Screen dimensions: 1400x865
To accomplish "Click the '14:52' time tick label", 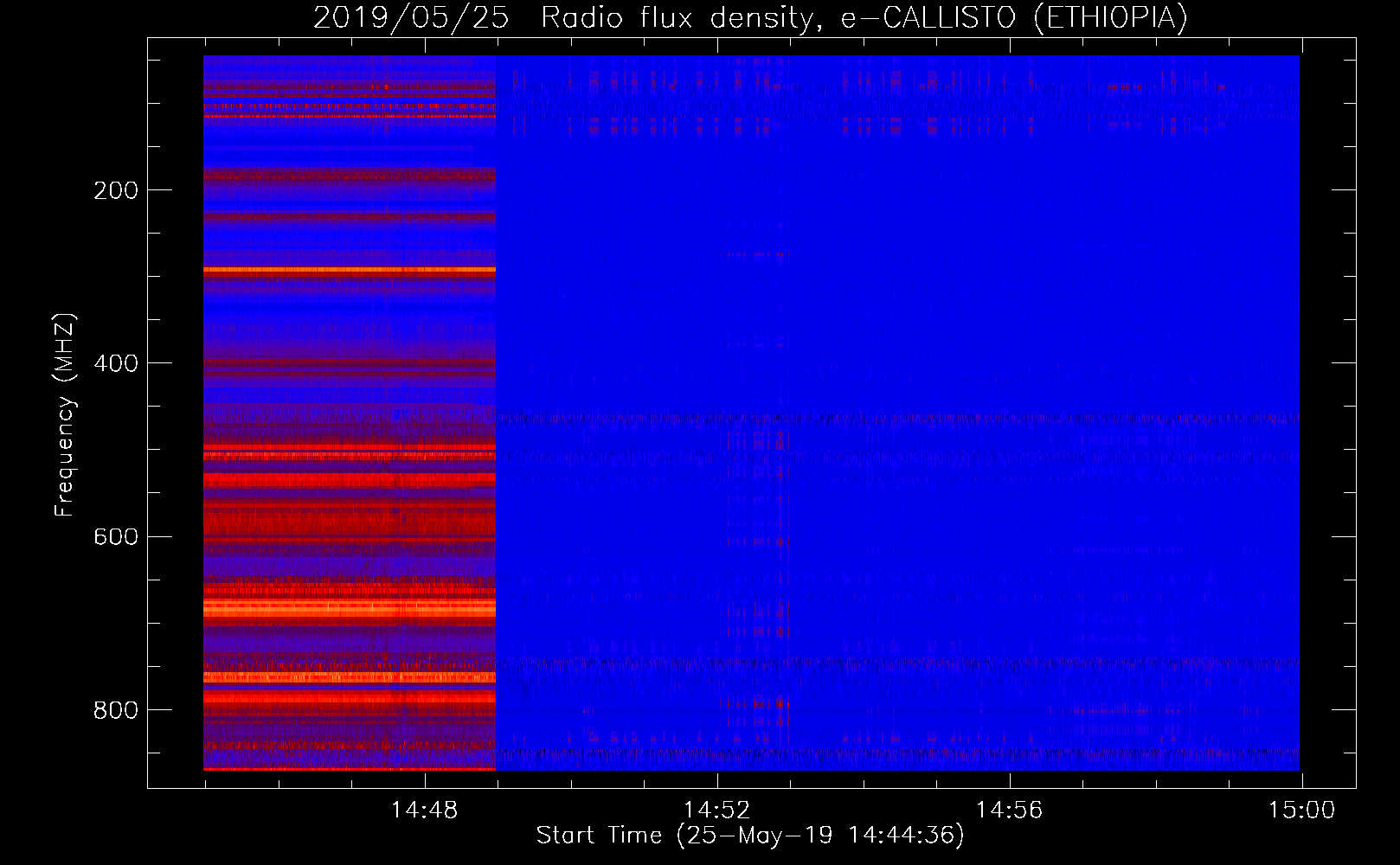I will click(x=716, y=811).
